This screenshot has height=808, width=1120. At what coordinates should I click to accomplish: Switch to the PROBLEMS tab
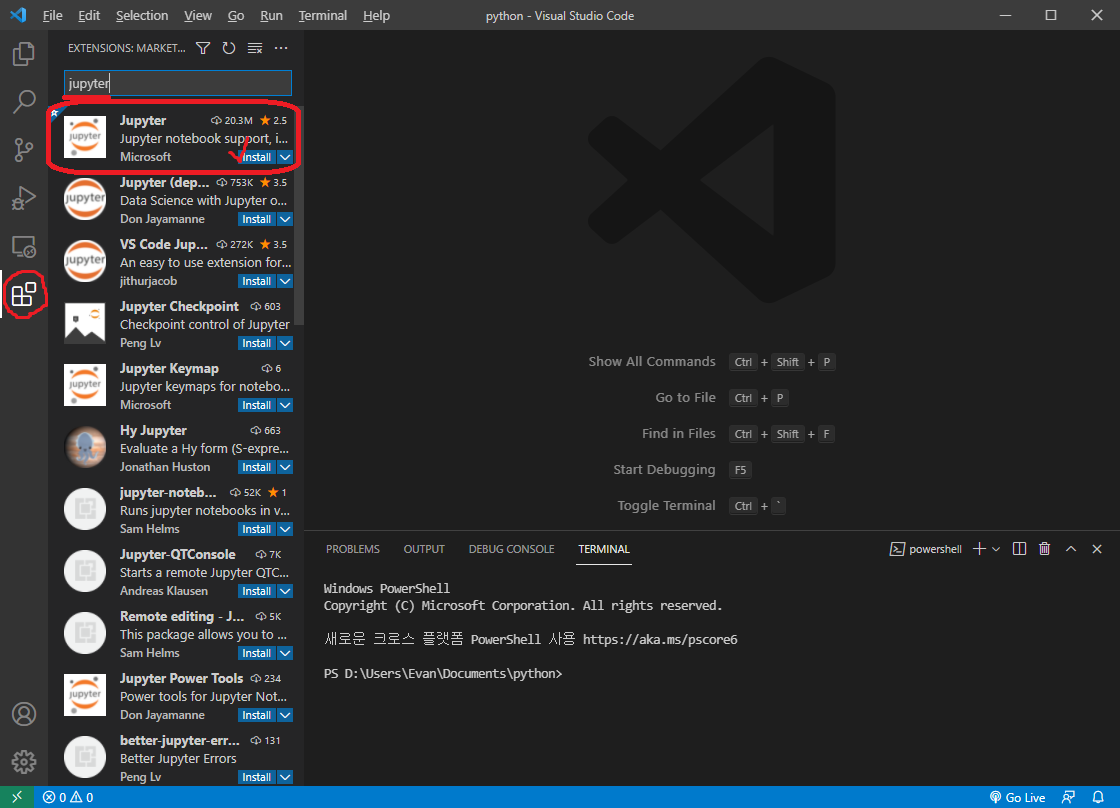click(x=352, y=549)
